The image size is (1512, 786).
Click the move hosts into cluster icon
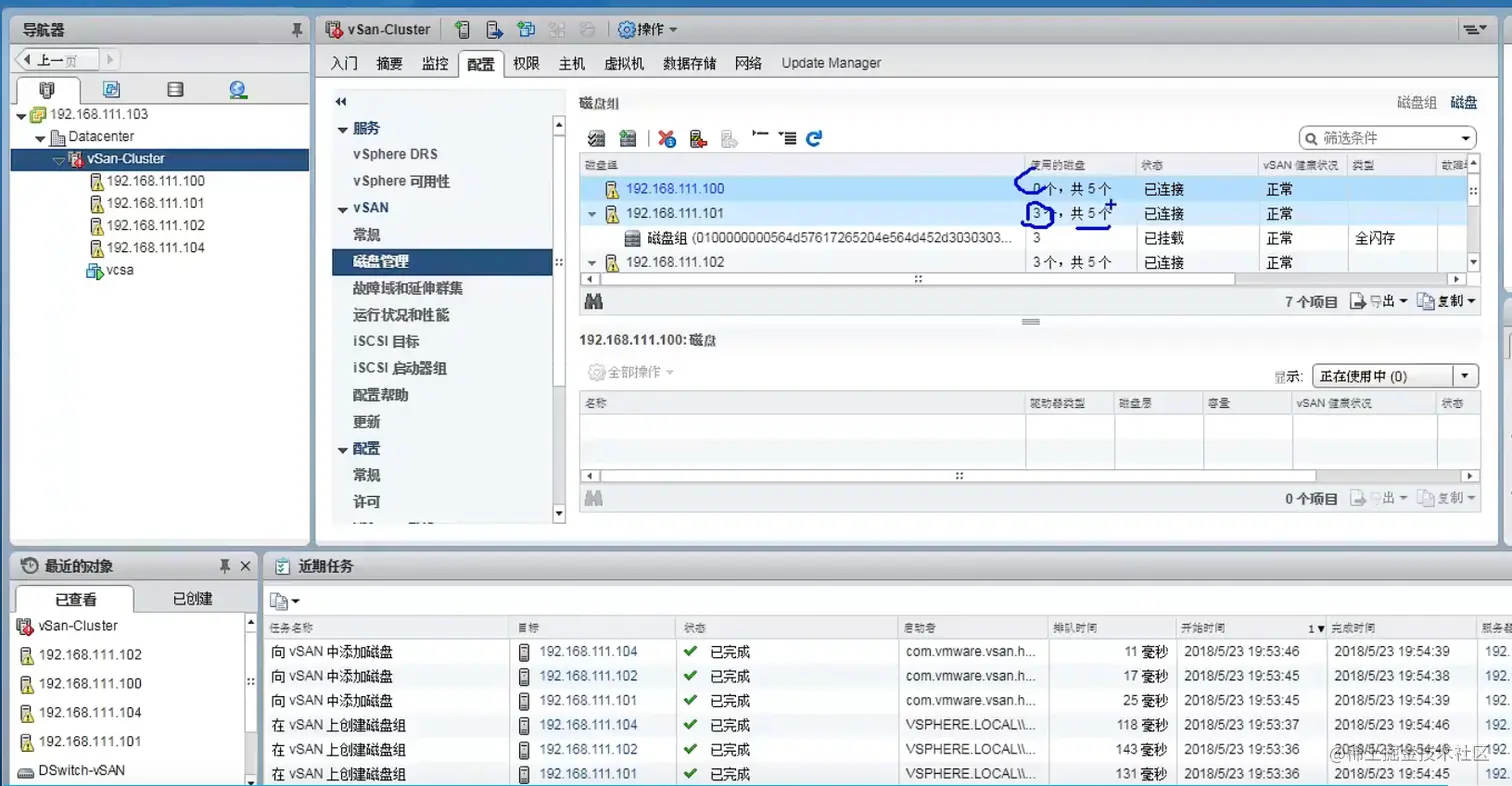pyautogui.click(x=493, y=29)
